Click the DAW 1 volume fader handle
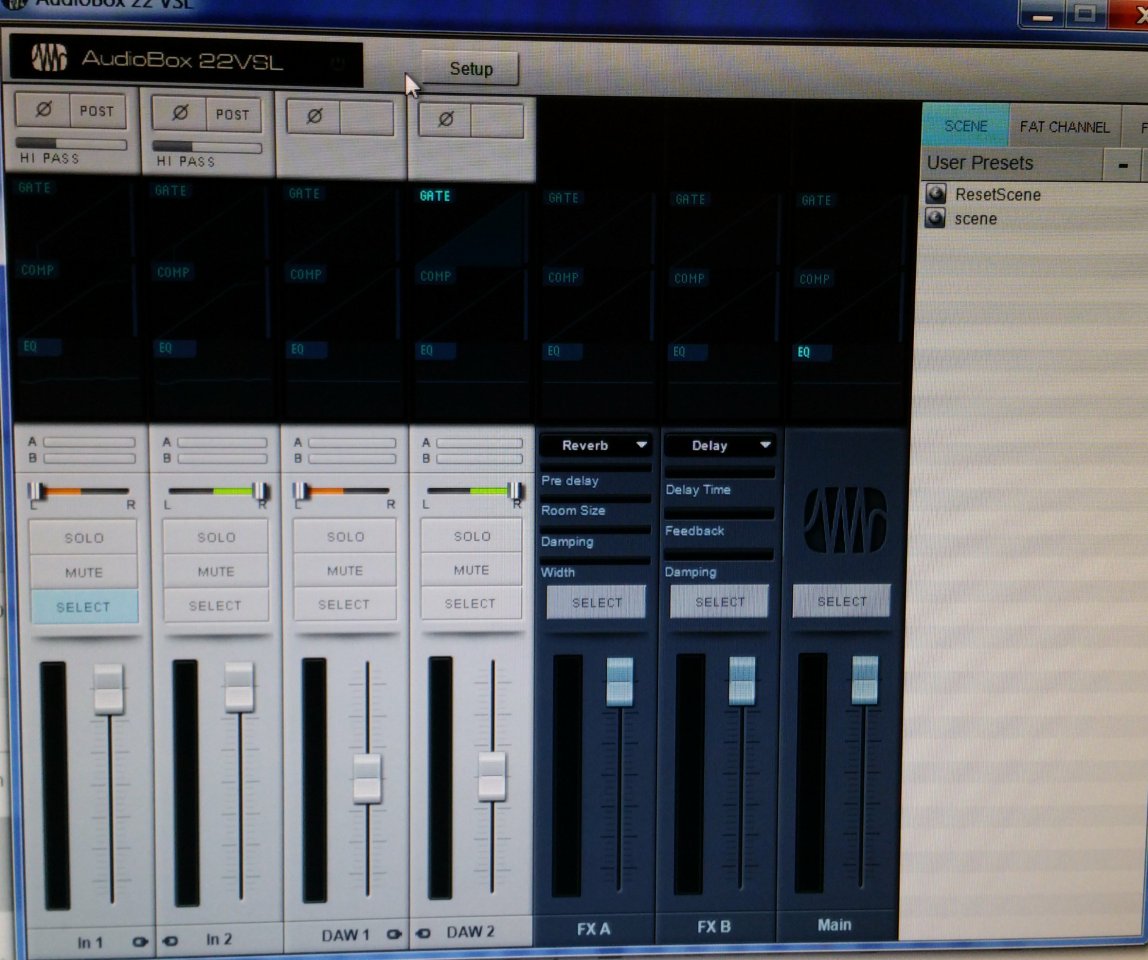1148x960 pixels. click(367, 778)
